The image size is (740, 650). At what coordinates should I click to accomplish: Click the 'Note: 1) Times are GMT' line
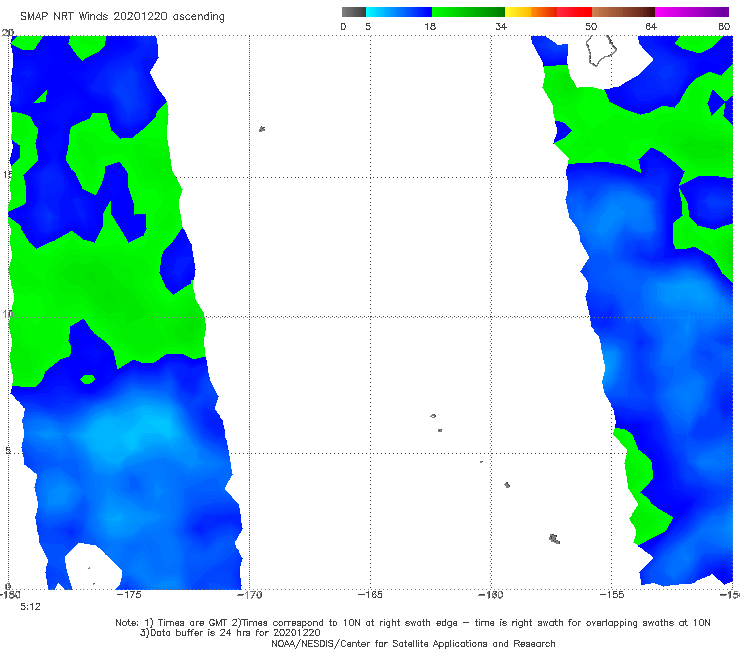413,623
